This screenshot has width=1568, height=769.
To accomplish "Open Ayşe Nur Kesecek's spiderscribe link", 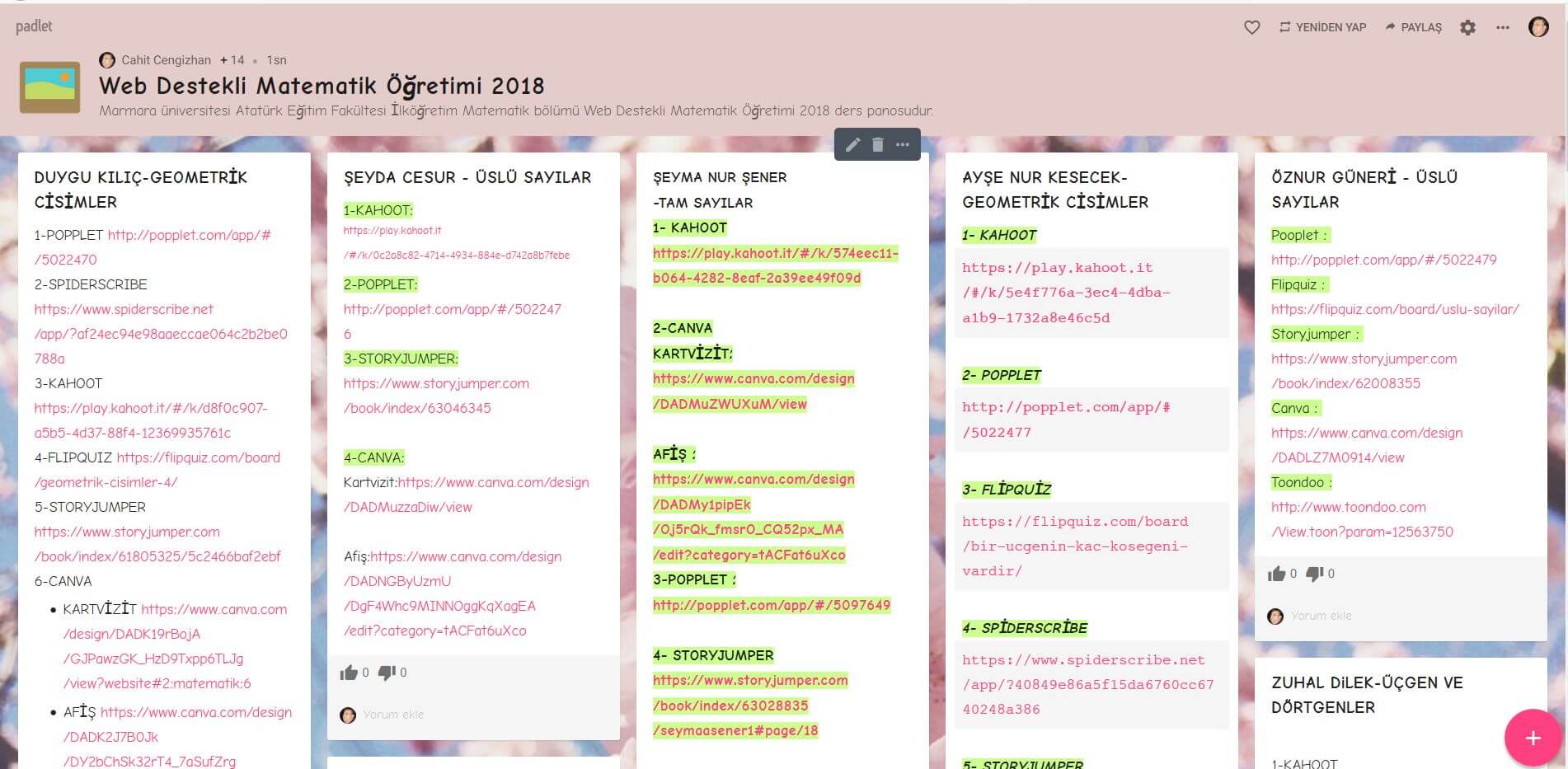I will [x=1088, y=684].
